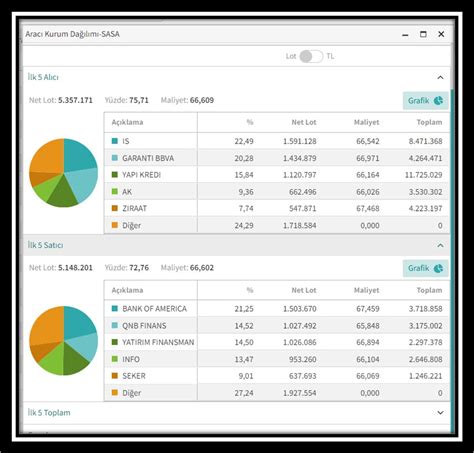Toggle the Lot / TL switch

311,56
